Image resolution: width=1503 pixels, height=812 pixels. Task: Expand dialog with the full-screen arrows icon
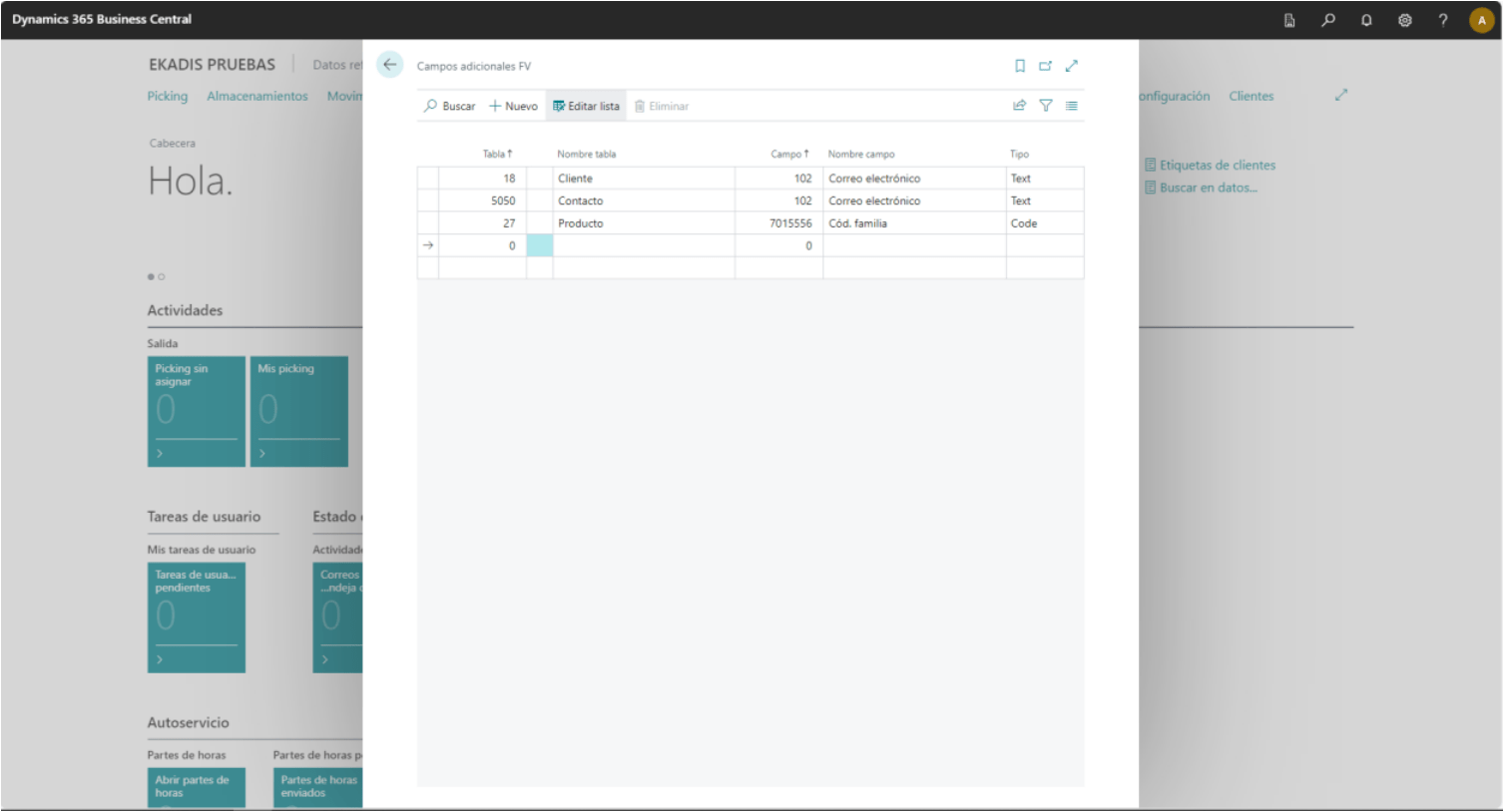[x=1071, y=66]
